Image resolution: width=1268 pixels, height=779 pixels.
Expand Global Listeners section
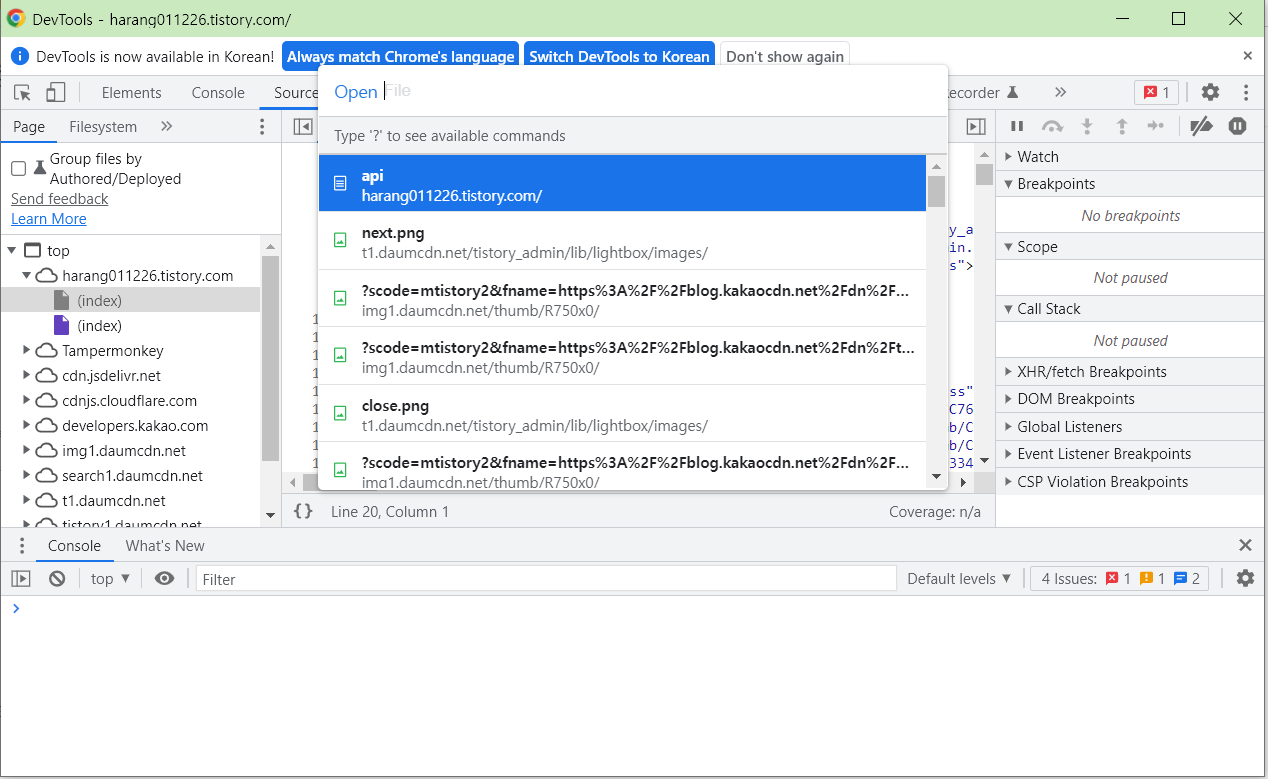point(1130,427)
